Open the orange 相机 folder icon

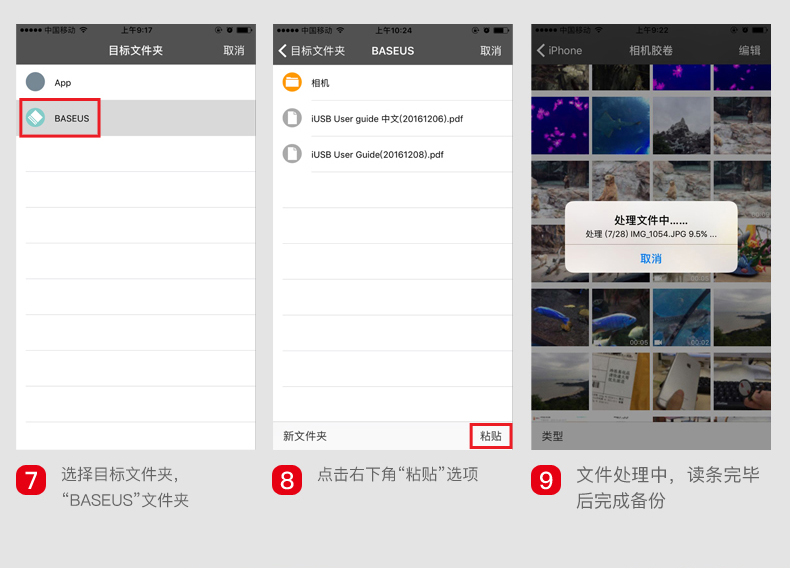click(292, 82)
